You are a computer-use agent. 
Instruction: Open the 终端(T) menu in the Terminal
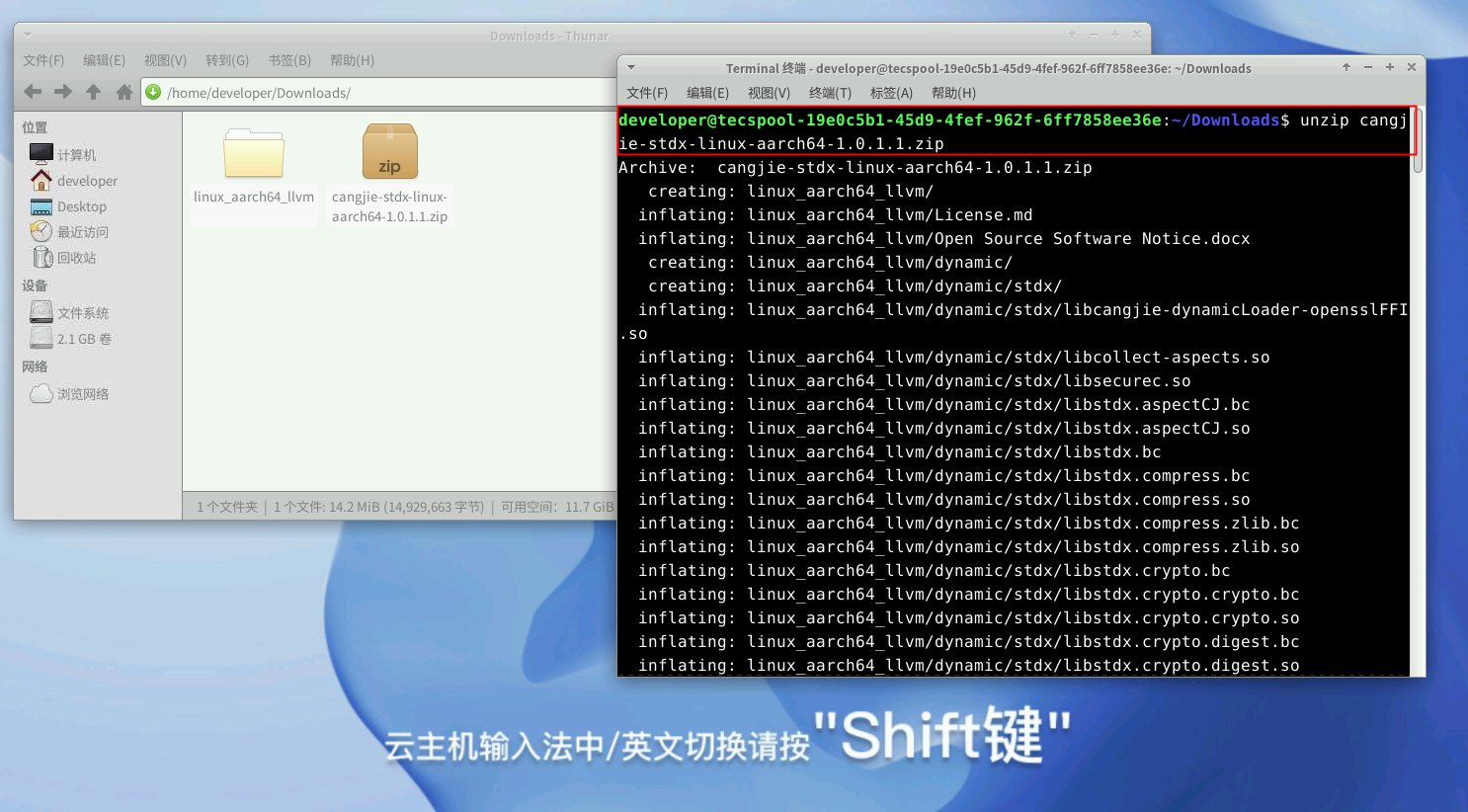830,93
